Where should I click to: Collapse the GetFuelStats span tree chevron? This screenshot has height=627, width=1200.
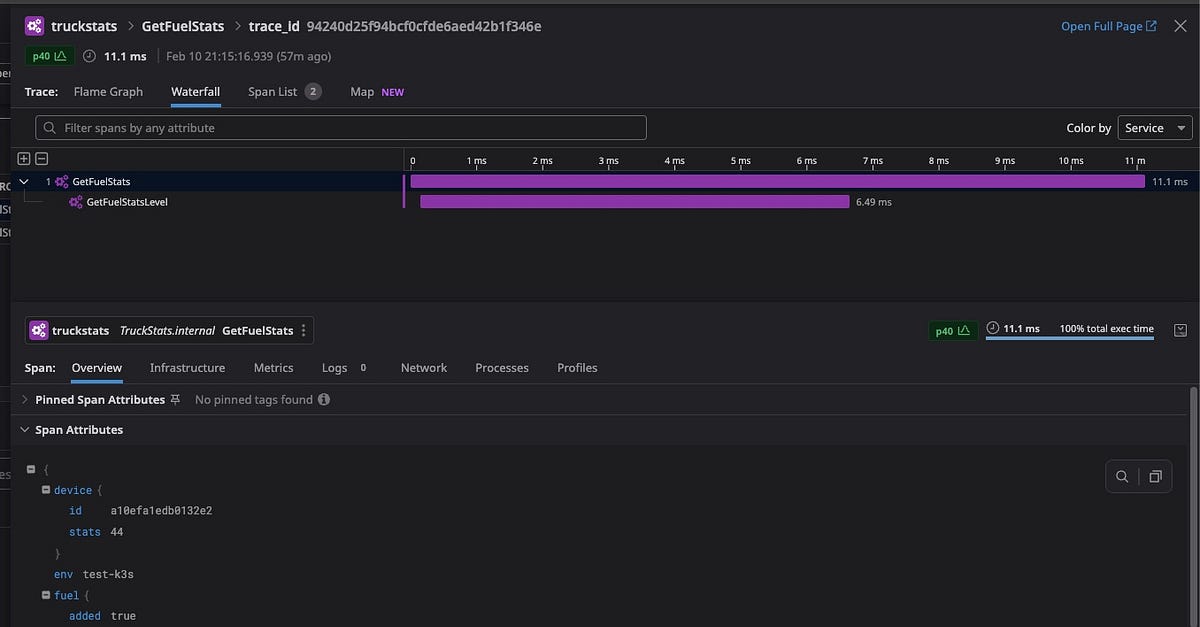24,181
